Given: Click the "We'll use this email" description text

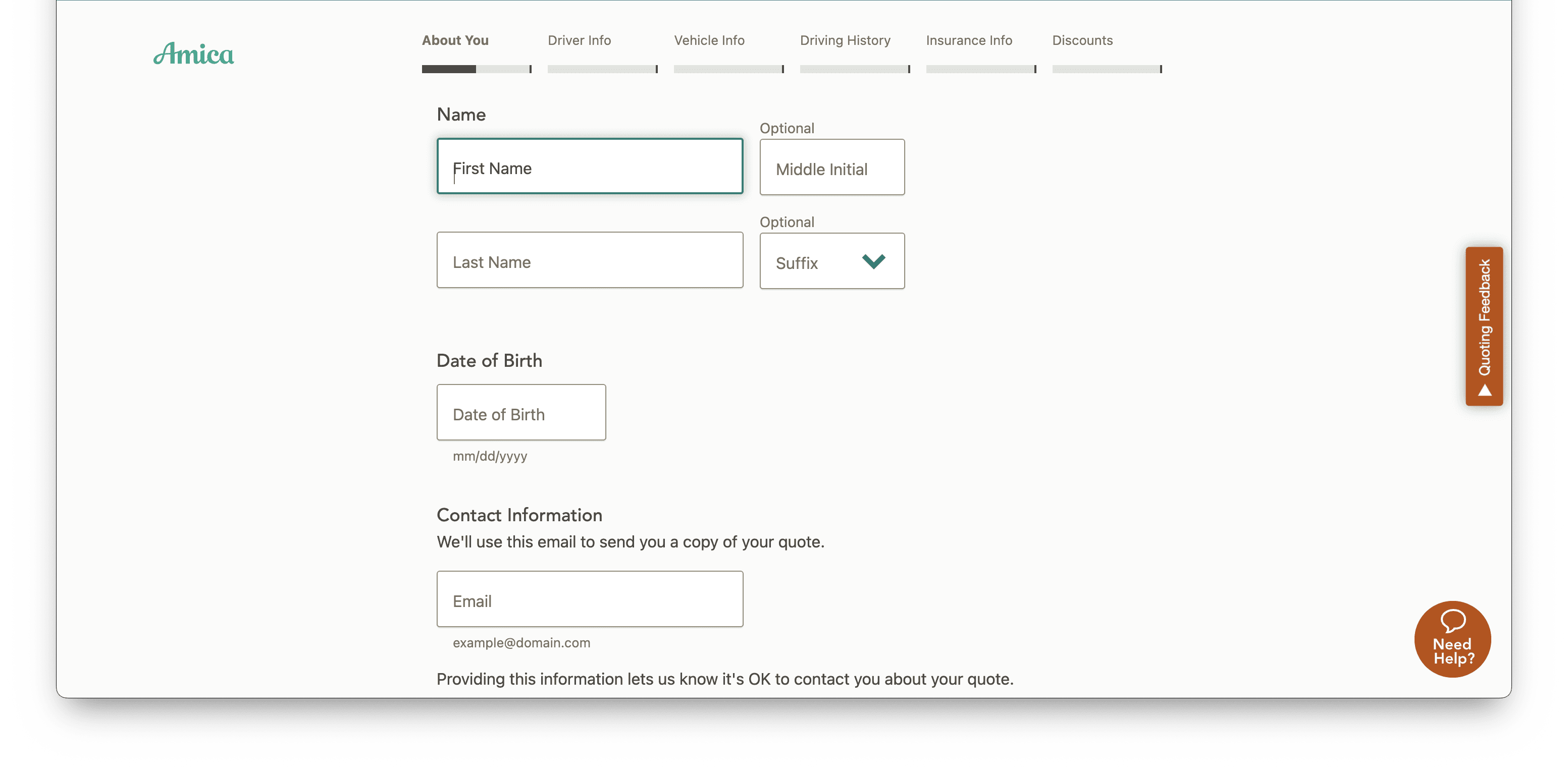Looking at the screenshot, I should point(630,541).
